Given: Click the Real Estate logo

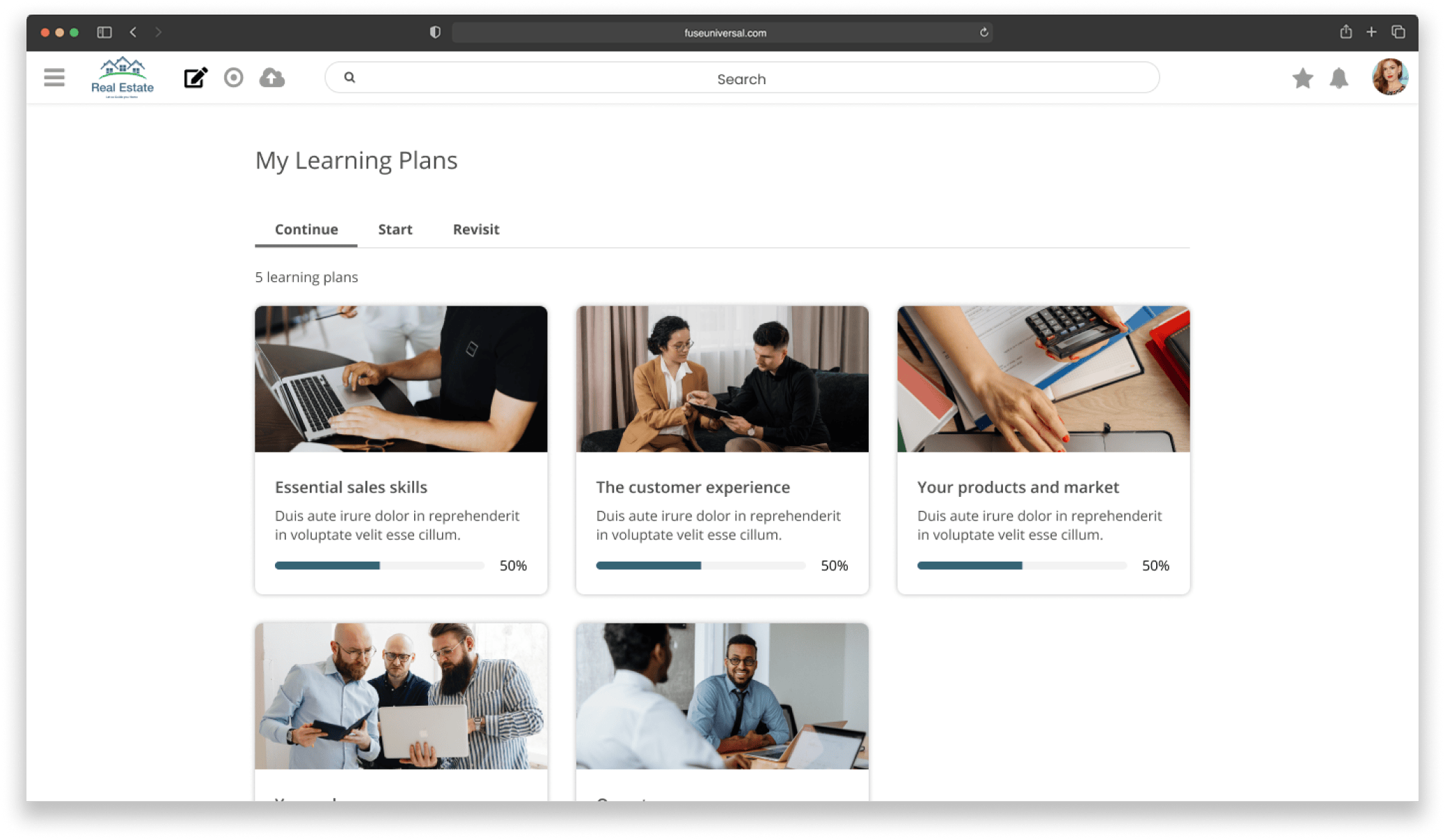Looking at the screenshot, I should tap(123, 77).
